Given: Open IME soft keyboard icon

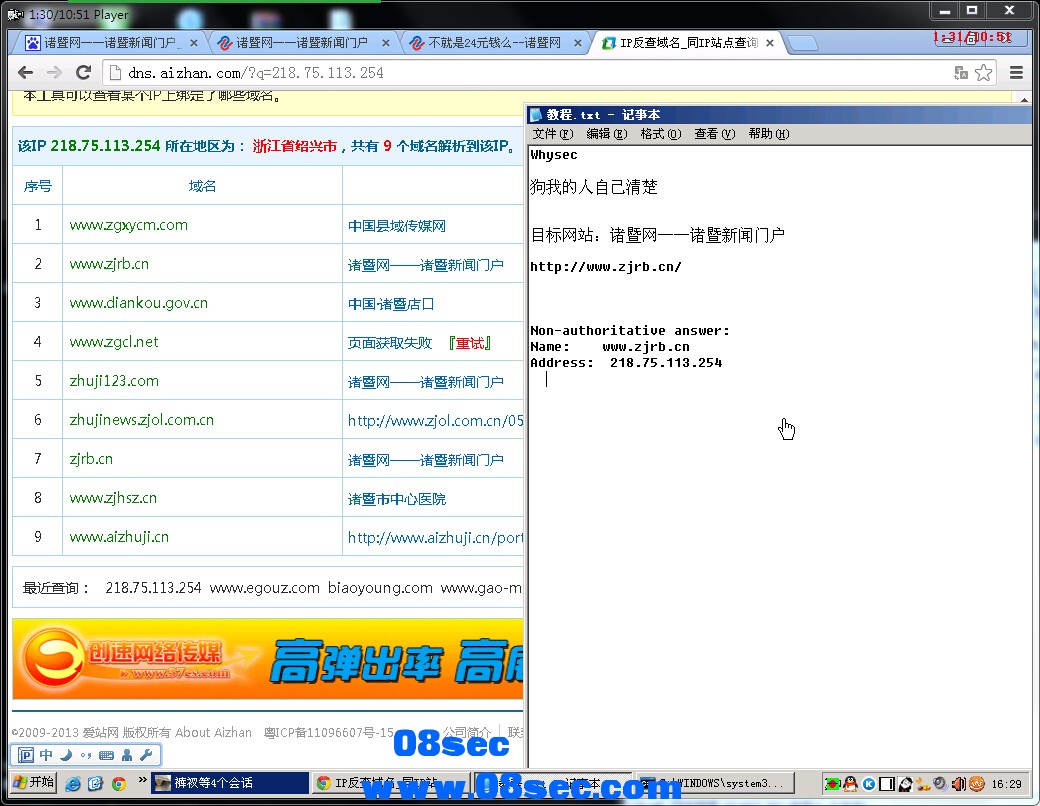Looking at the screenshot, I should pyautogui.click(x=106, y=755).
